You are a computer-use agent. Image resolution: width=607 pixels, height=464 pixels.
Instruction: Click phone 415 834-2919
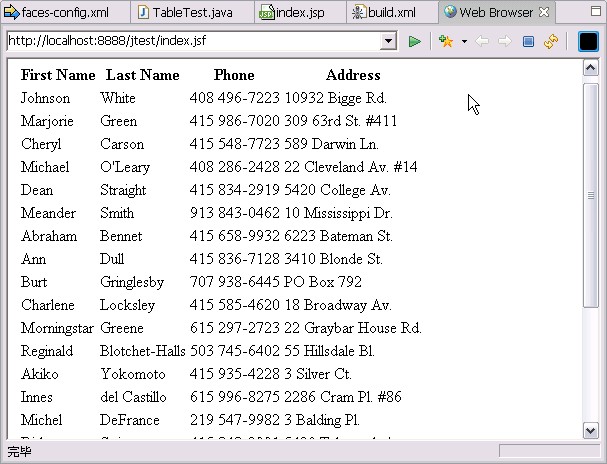click(x=235, y=190)
